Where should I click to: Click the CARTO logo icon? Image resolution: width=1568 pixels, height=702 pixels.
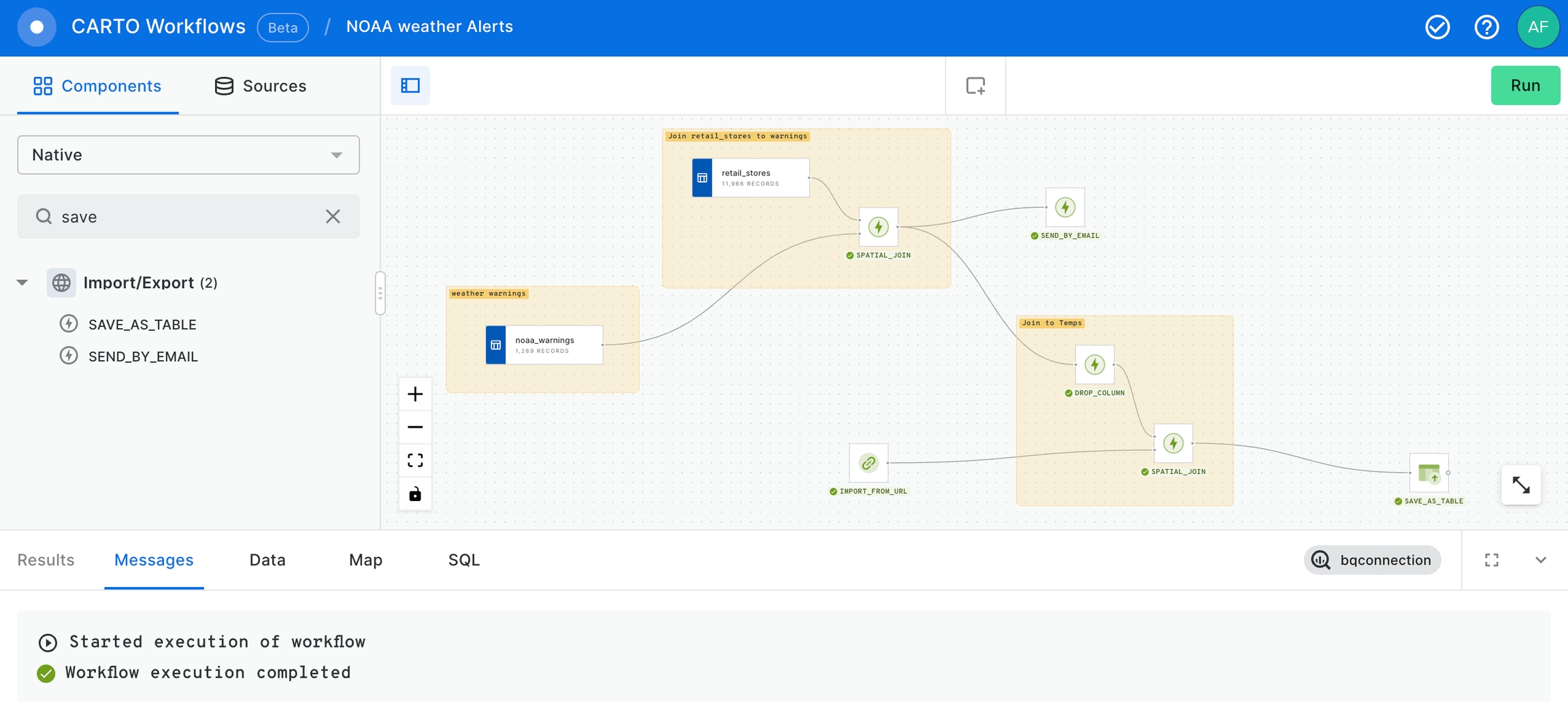(37, 27)
